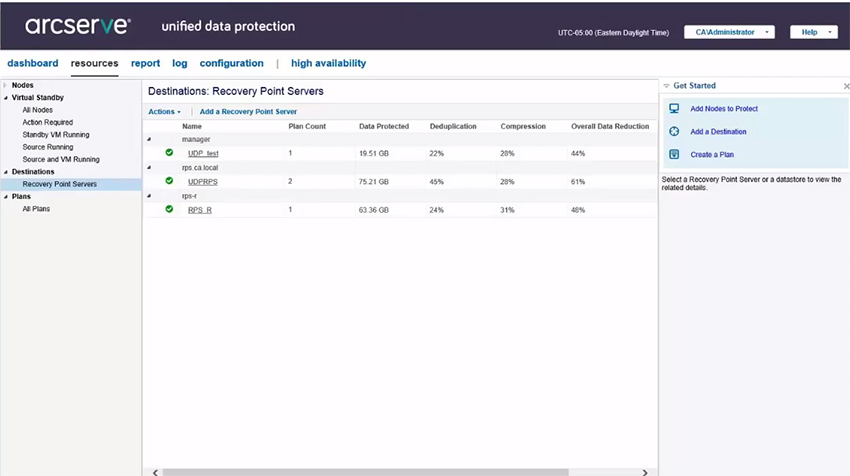Click the Overall Data Reduction column header
Screen dimensions: 850x476
(610, 126)
